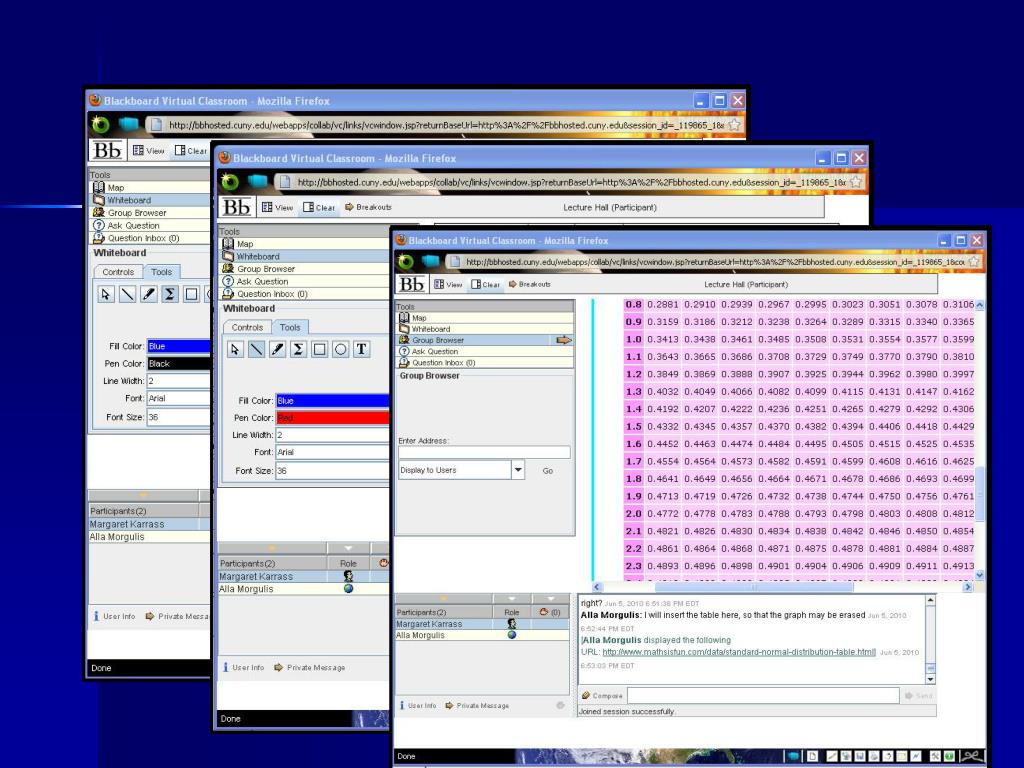
Task: Select circle shape tool in middle window
Action: pyautogui.click(x=340, y=349)
